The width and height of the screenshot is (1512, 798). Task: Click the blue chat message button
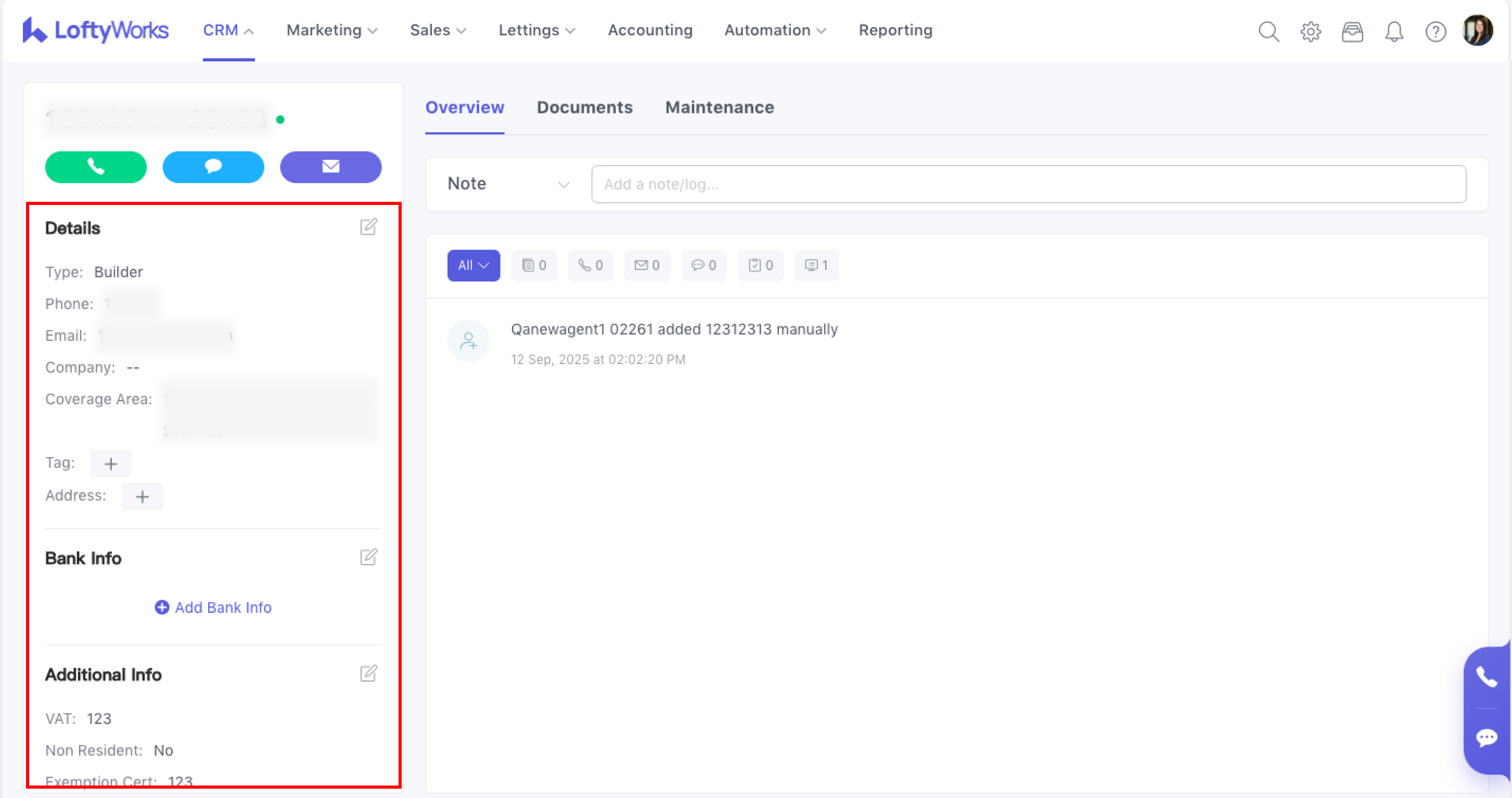(213, 167)
